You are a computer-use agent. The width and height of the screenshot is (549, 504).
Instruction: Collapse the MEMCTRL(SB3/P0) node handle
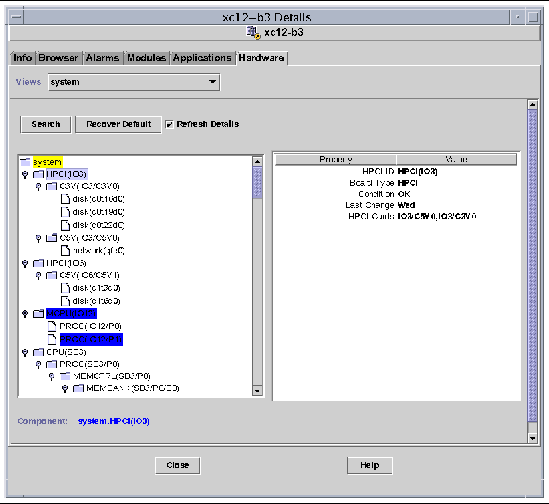click(51, 377)
